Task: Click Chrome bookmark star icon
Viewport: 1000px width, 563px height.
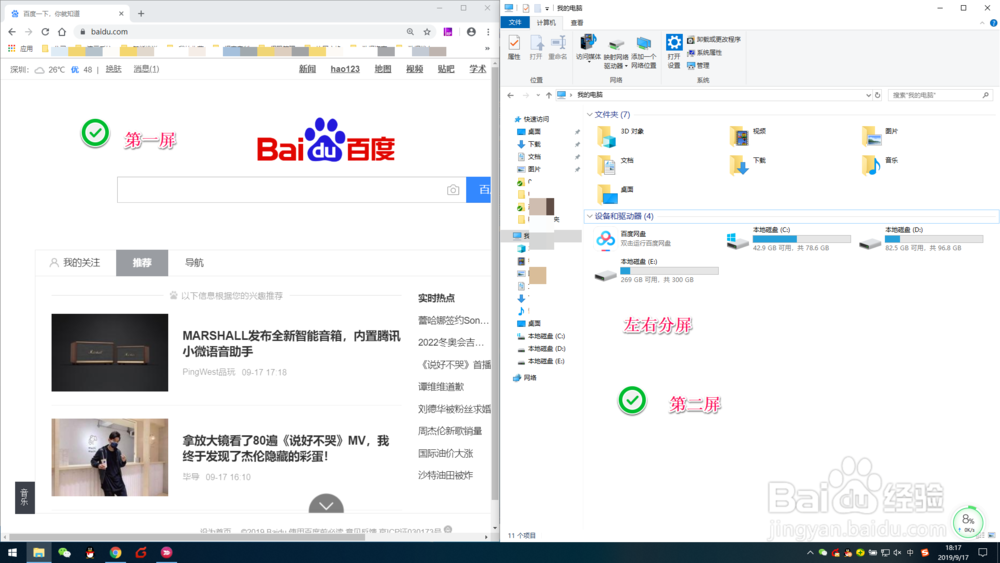Action: 427,32
